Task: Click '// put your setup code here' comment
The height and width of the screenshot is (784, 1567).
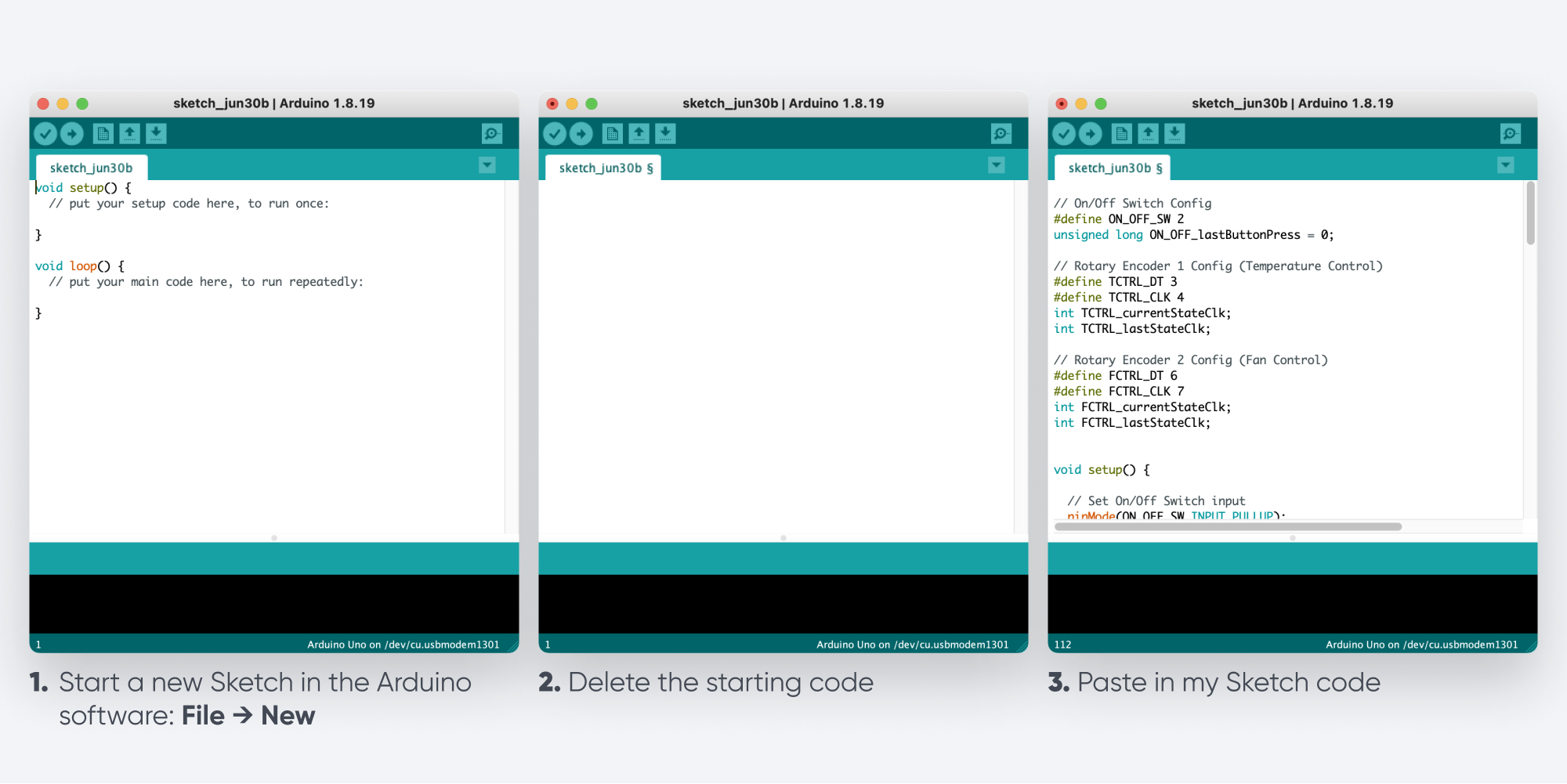Action: [189, 204]
